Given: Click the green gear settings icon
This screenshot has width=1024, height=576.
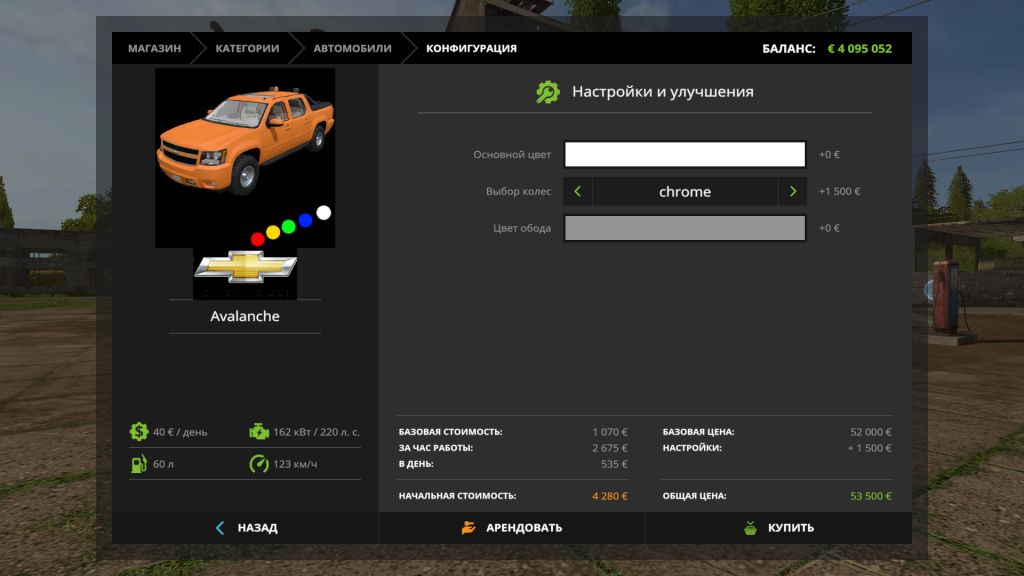Looking at the screenshot, I should coord(548,92).
